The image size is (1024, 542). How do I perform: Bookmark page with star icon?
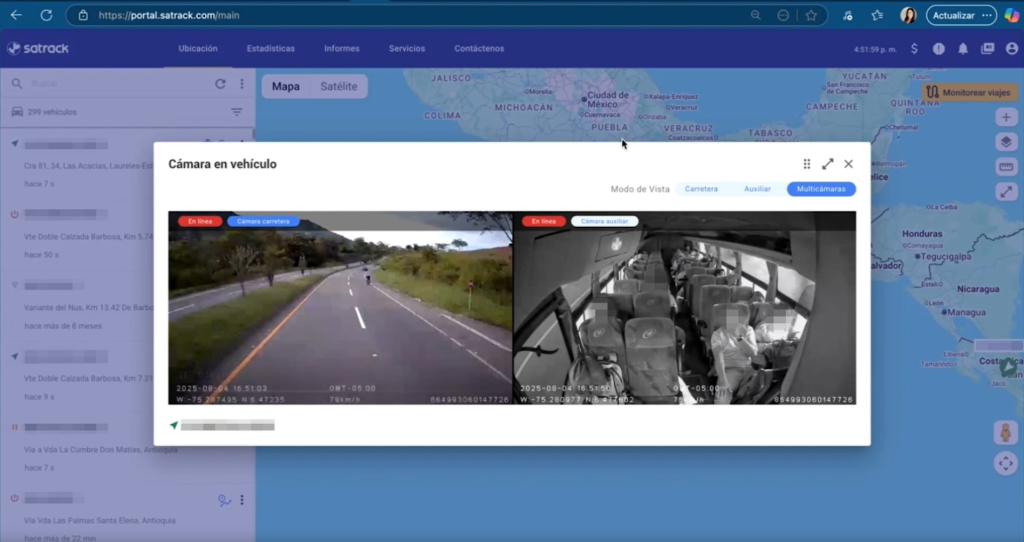point(811,15)
